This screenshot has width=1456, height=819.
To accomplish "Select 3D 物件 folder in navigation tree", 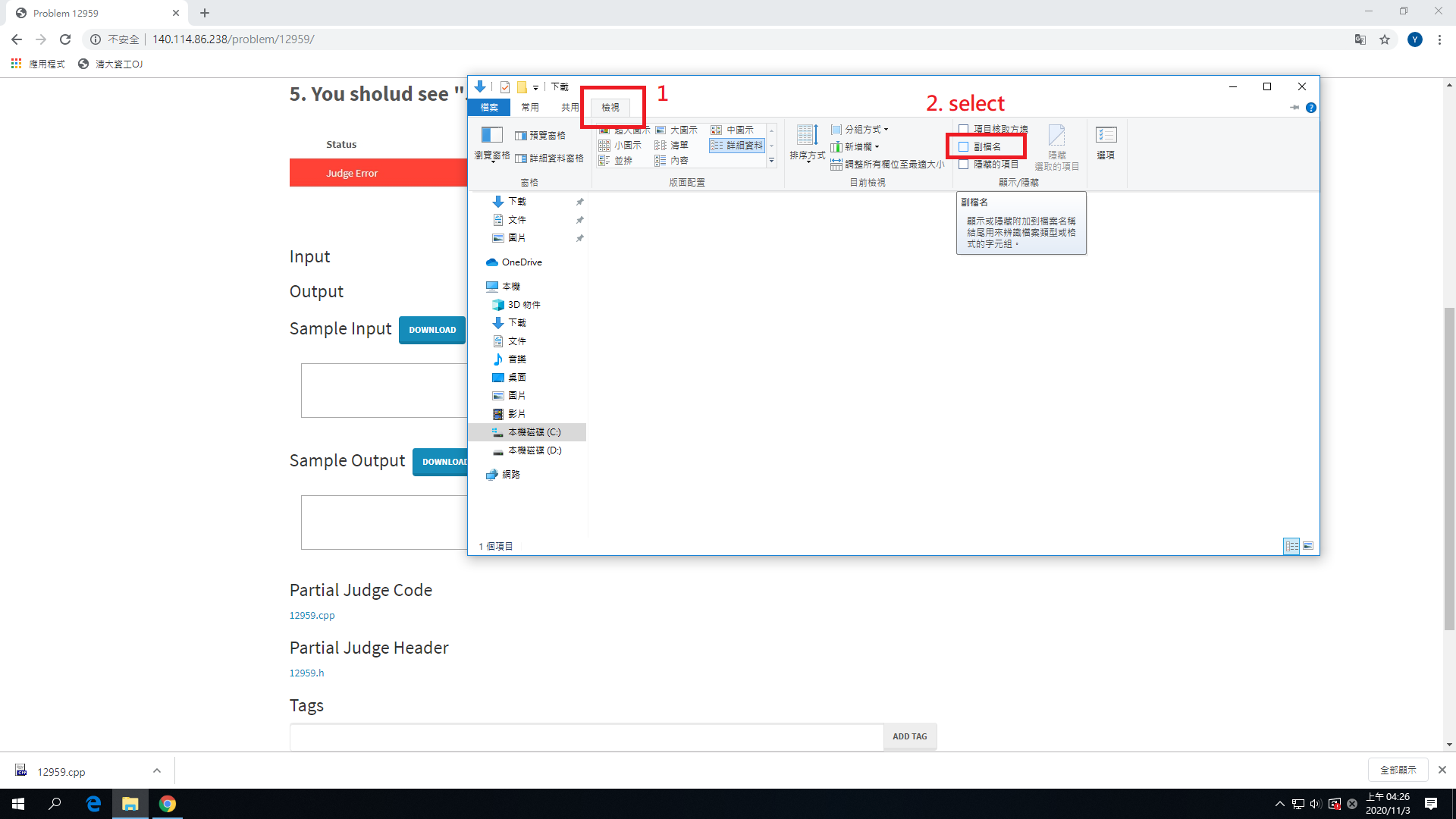I will point(523,305).
